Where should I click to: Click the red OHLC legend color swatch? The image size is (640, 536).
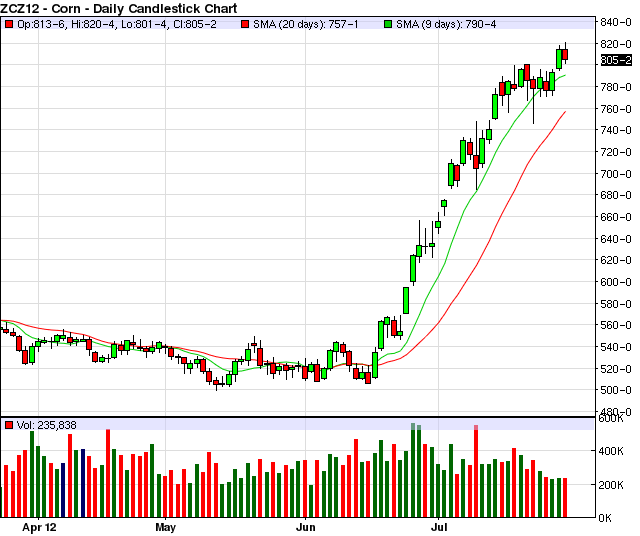coord(9,24)
